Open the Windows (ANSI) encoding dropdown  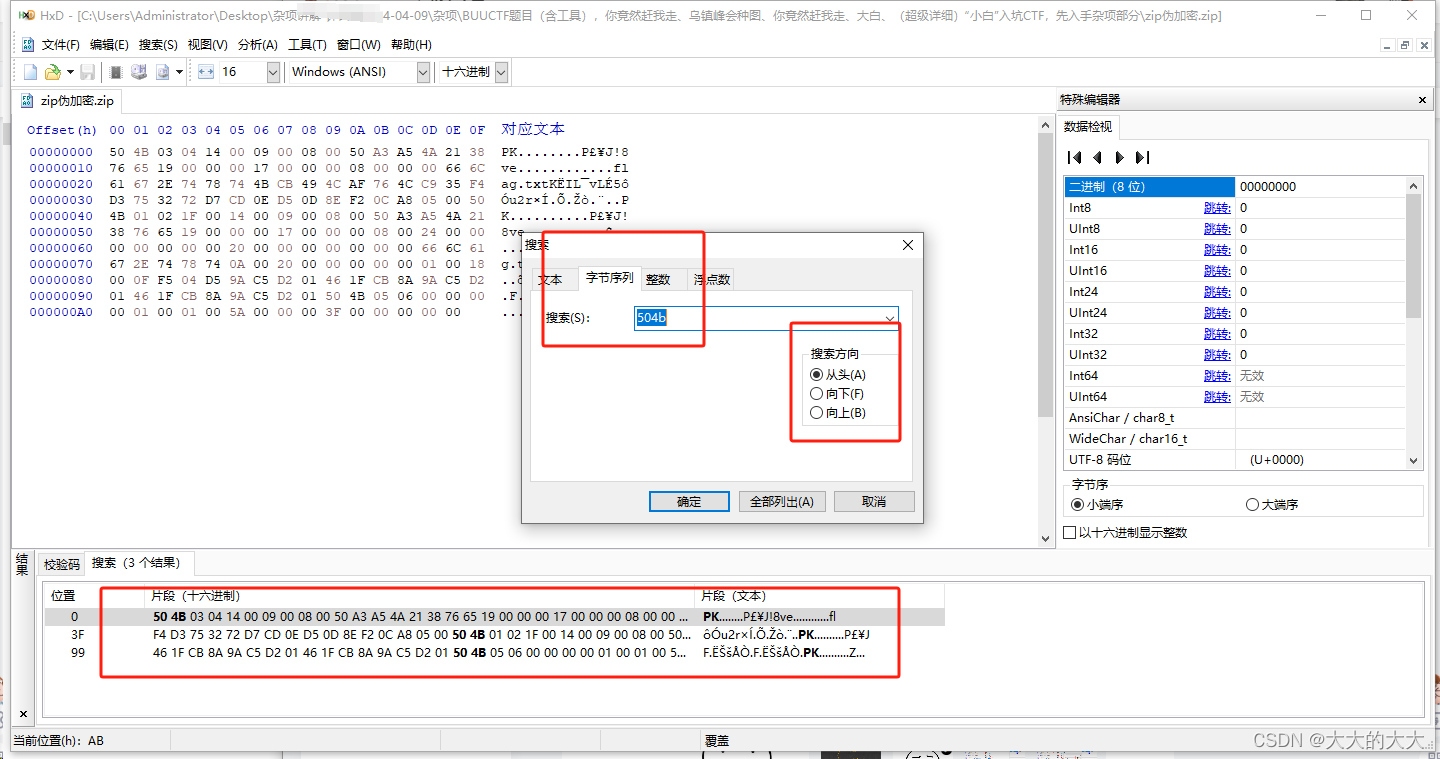(423, 72)
